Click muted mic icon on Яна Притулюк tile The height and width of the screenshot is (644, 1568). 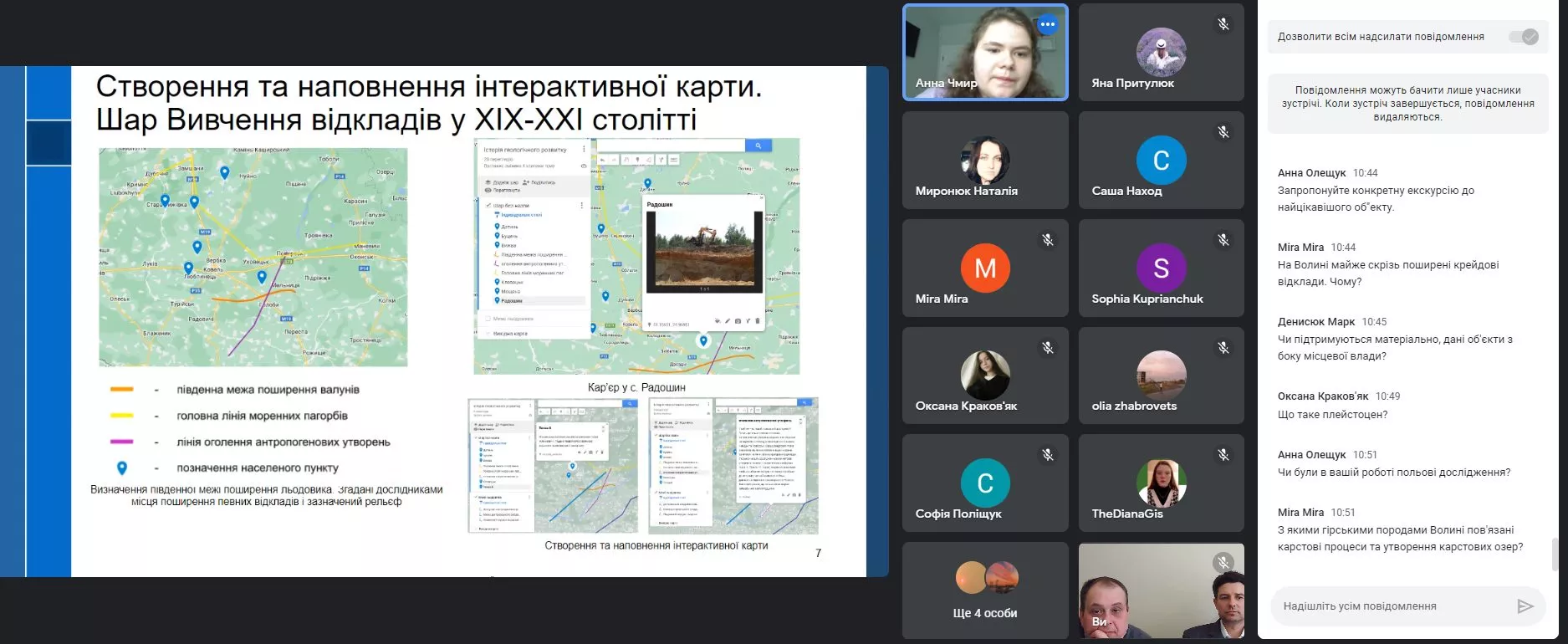pos(1223,25)
